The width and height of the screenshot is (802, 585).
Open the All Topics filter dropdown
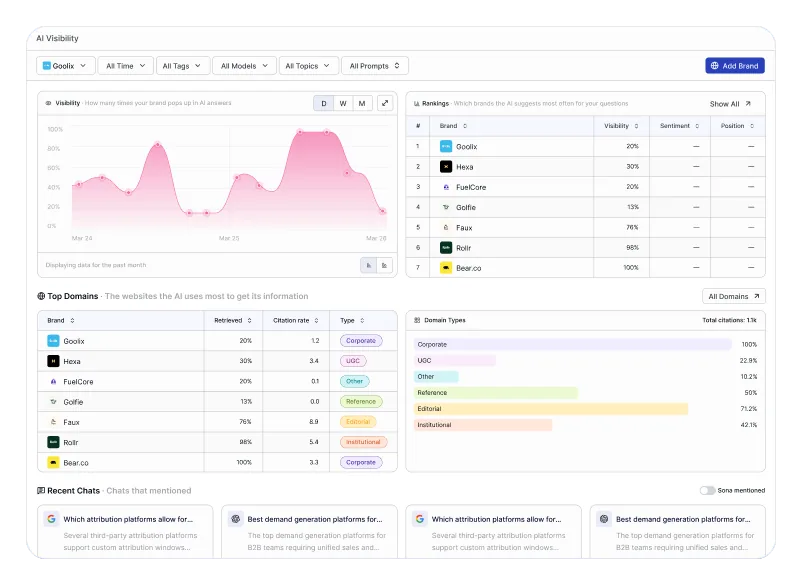pos(308,65)
